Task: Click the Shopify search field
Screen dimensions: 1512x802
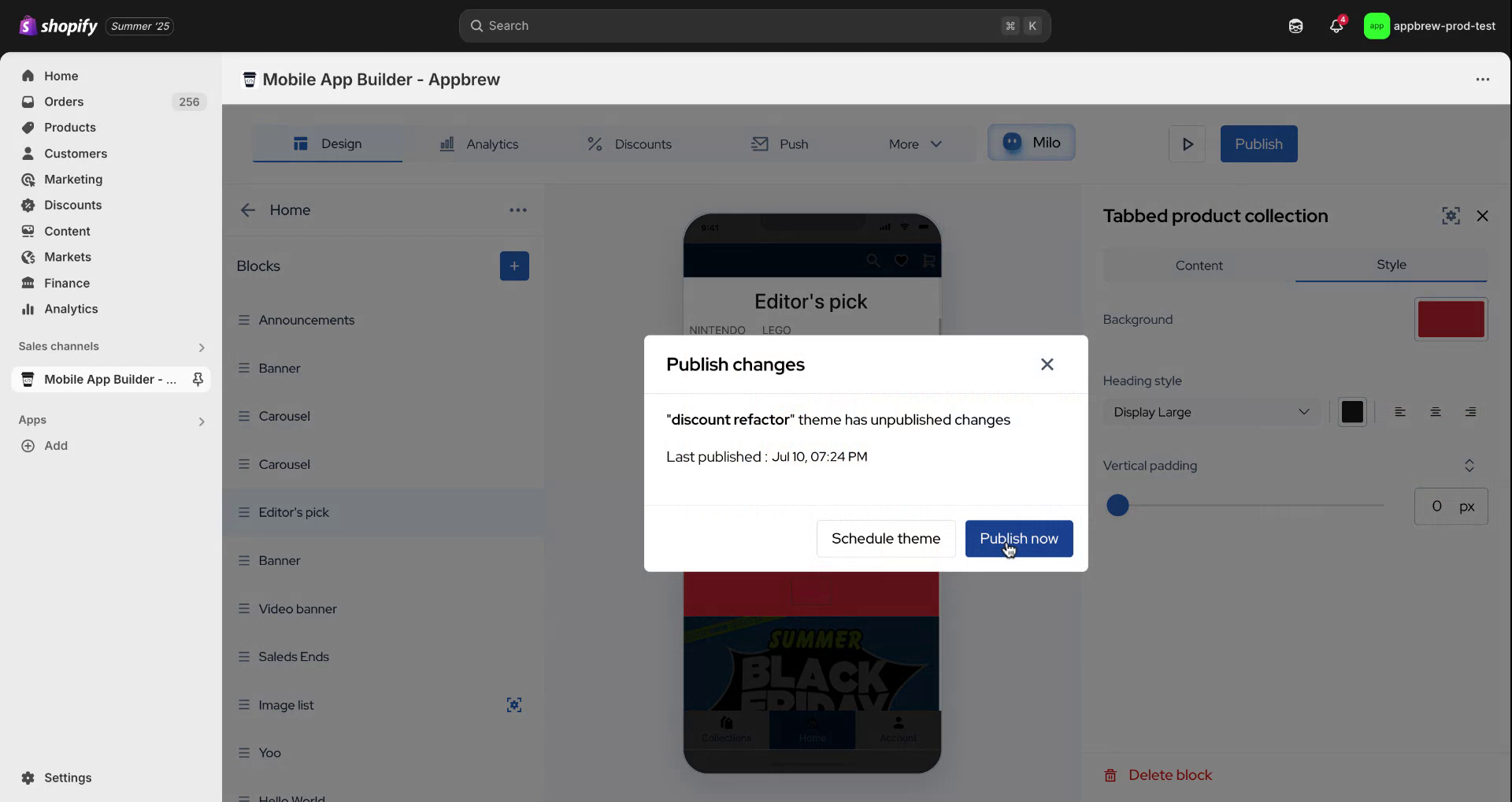Action: [x=754, y=26]
